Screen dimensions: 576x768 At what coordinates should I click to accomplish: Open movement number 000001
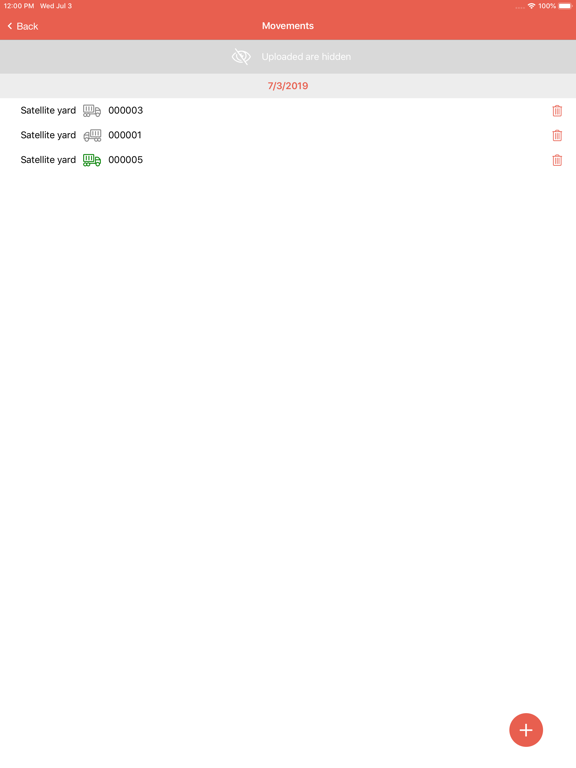(x=125, y=135)
